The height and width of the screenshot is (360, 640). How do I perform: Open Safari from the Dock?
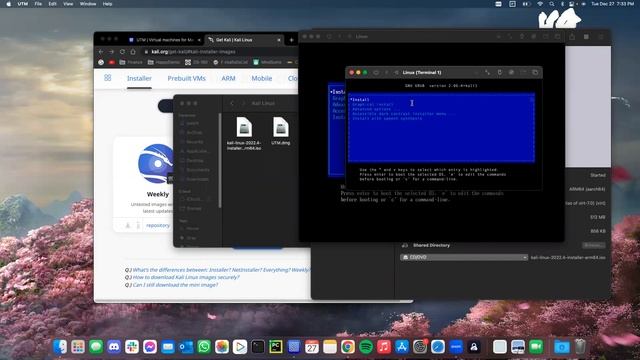(x=438, y=347)
